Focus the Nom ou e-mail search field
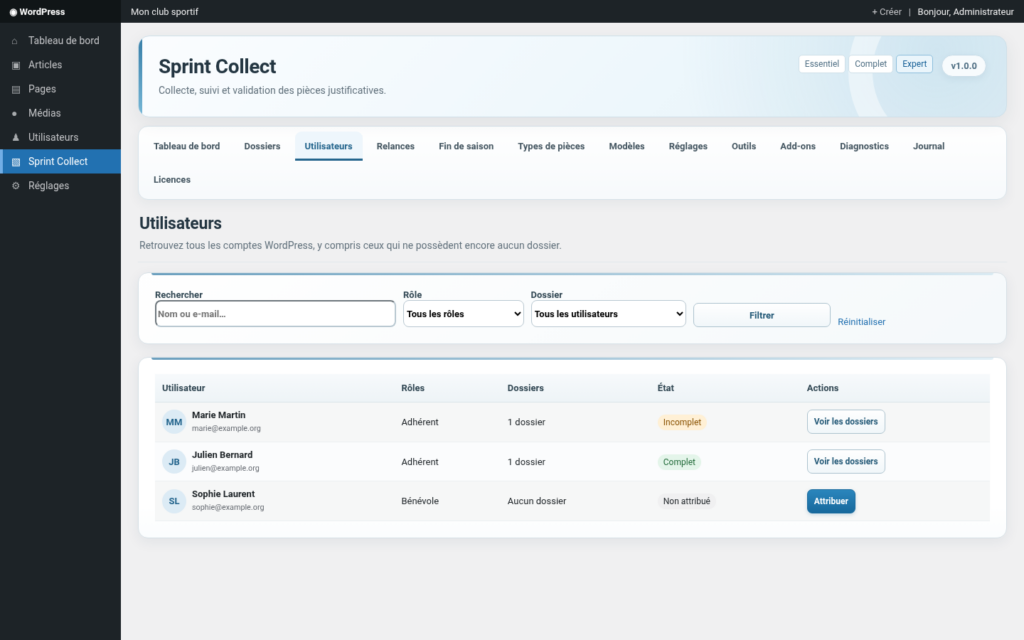The width and height of the screenshot is (1024, 640). pos(275,314)
